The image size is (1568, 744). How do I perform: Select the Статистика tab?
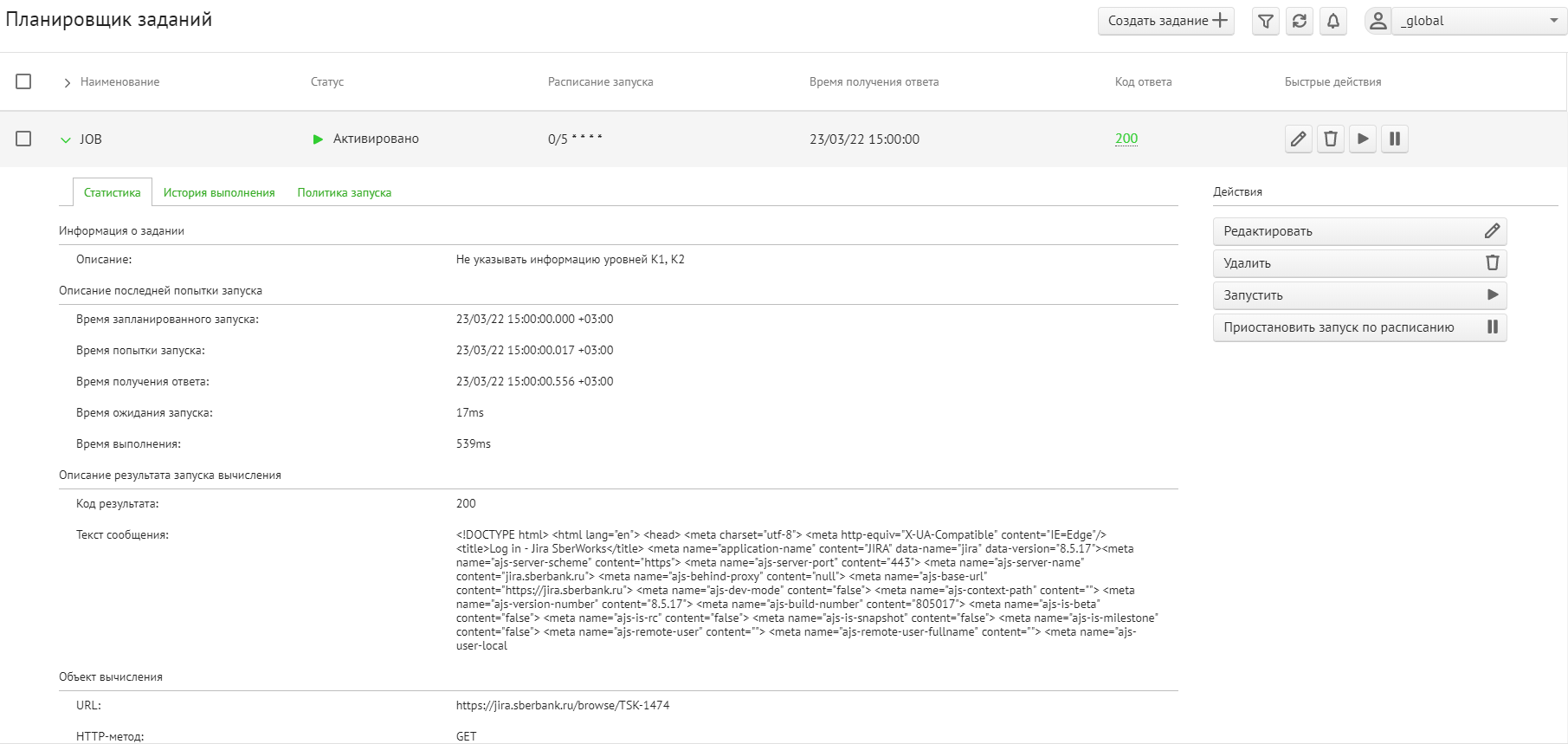tap(112, 192)
